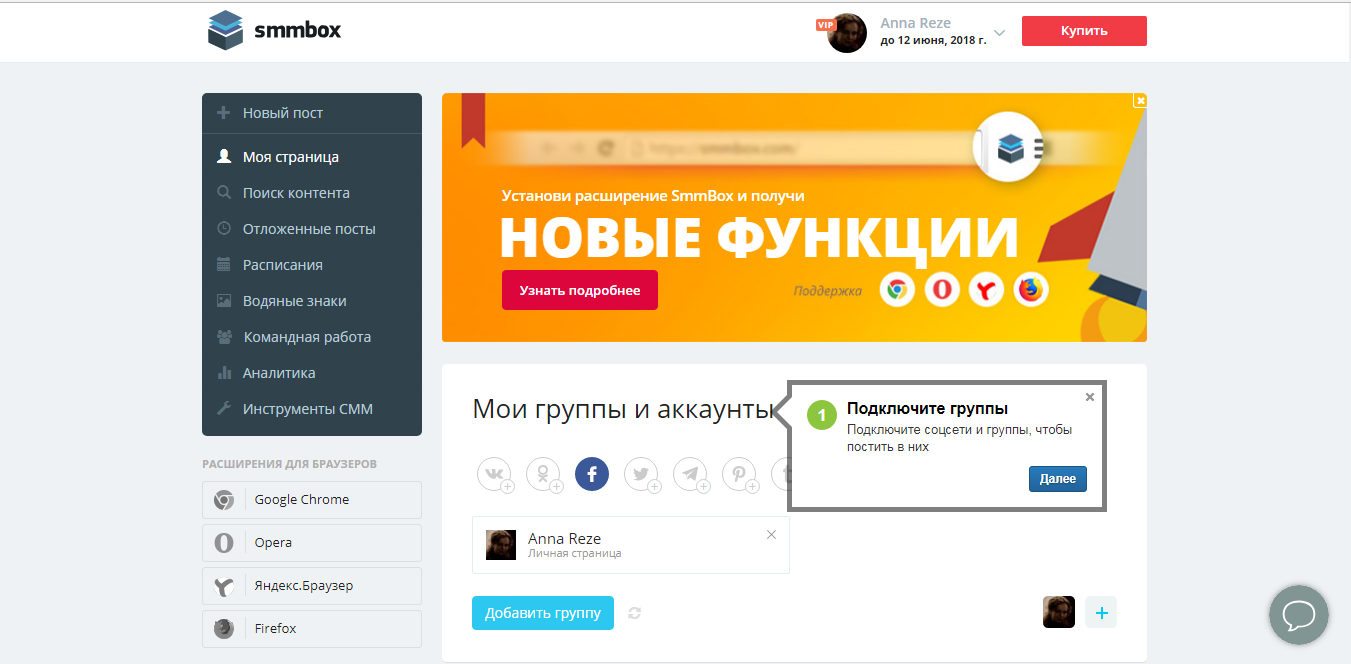Open the Google Chrome extension link

coord(312,499)
